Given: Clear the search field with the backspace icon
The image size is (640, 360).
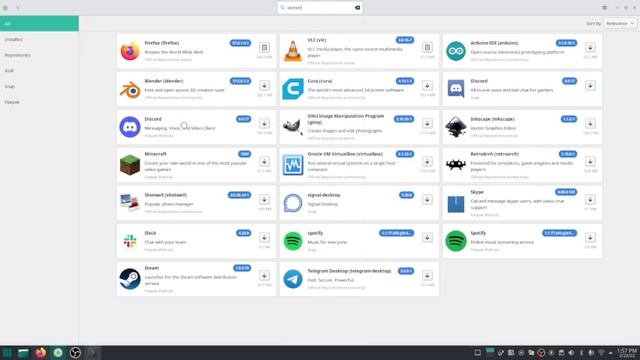Looking at the screenshot, I should (357, 7).
